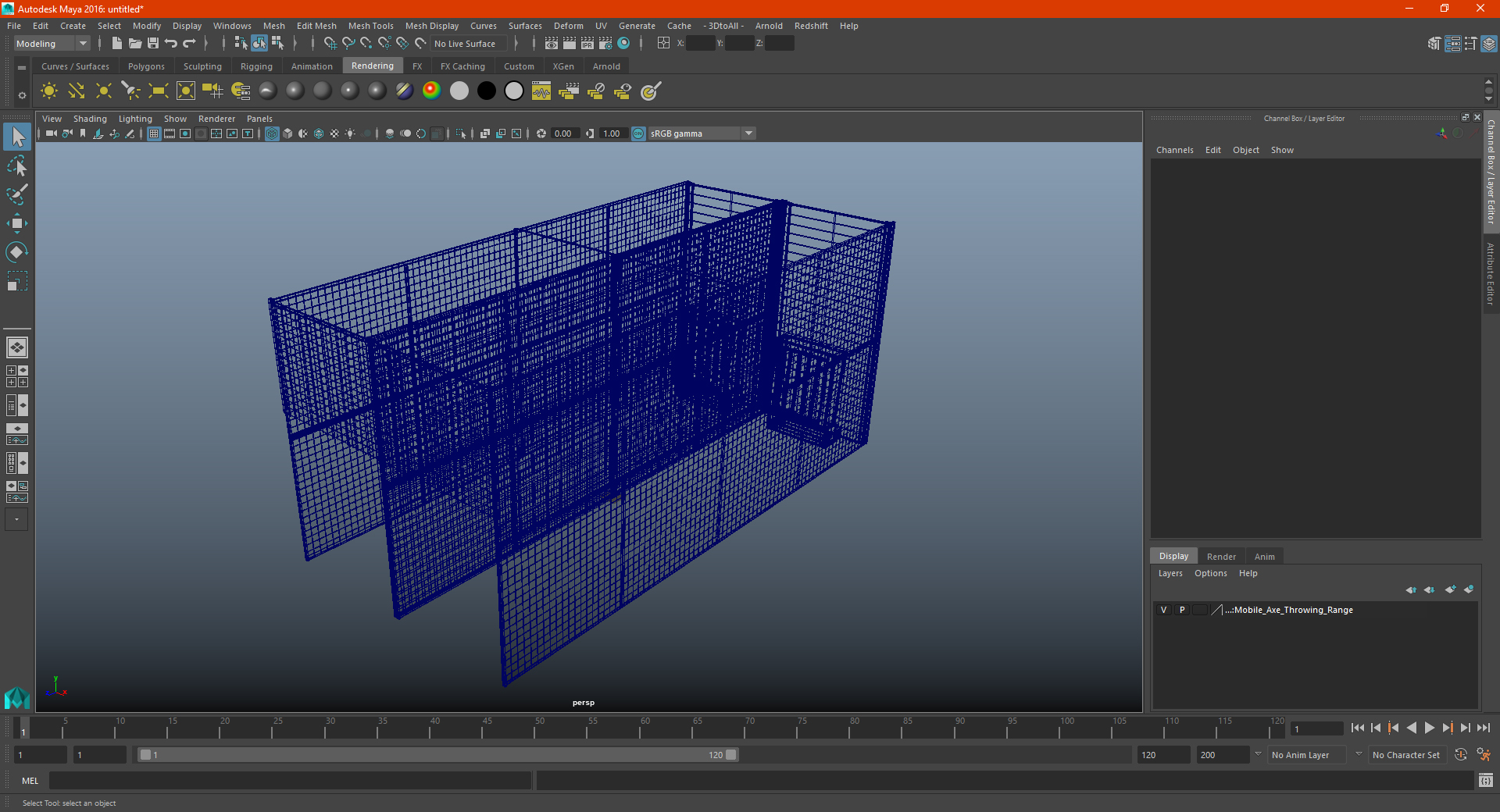Open the Deform menu
The height and width of the screenshot is (812, 1500).
coord(569,26)
